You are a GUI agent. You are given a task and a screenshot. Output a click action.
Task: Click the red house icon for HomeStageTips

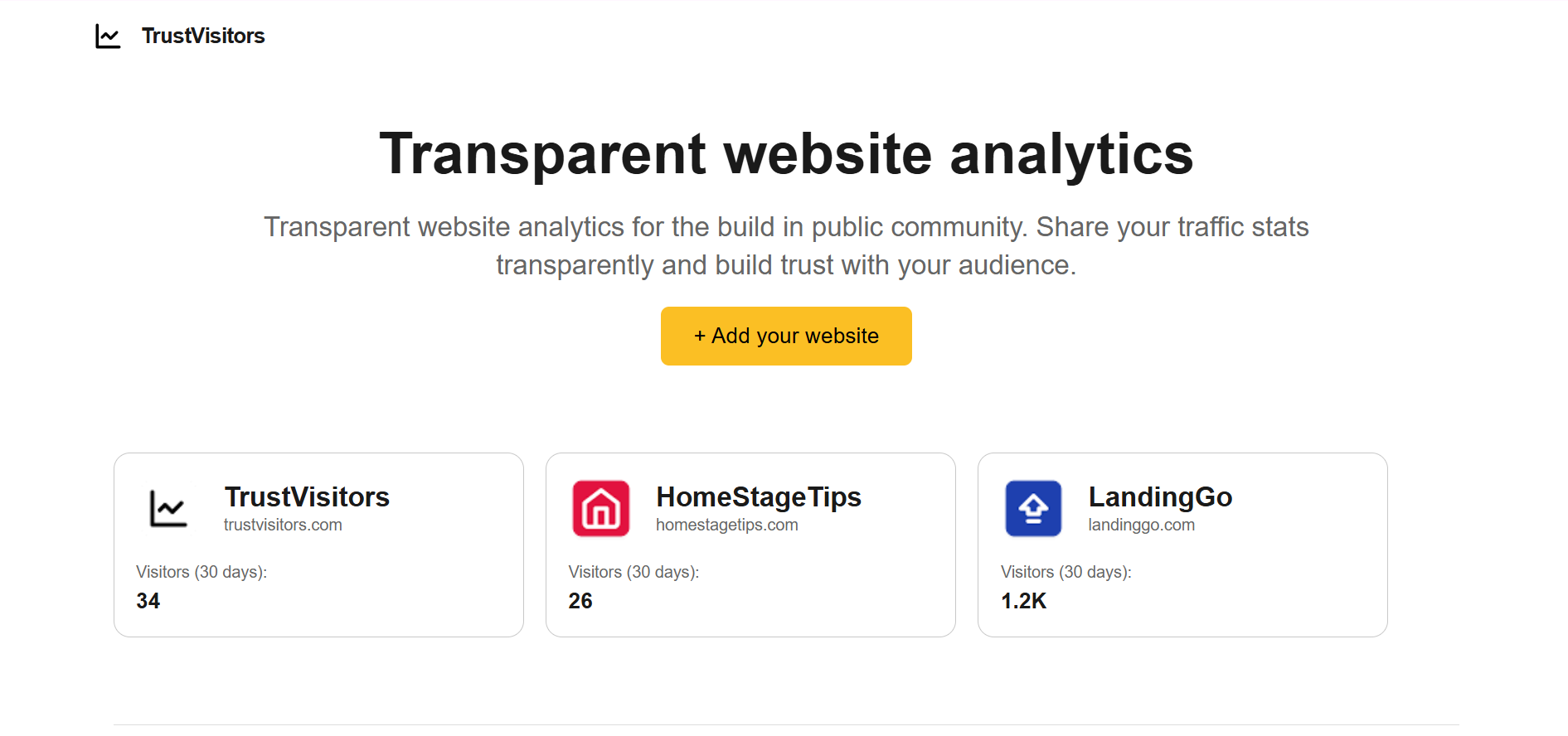point(600,508)
